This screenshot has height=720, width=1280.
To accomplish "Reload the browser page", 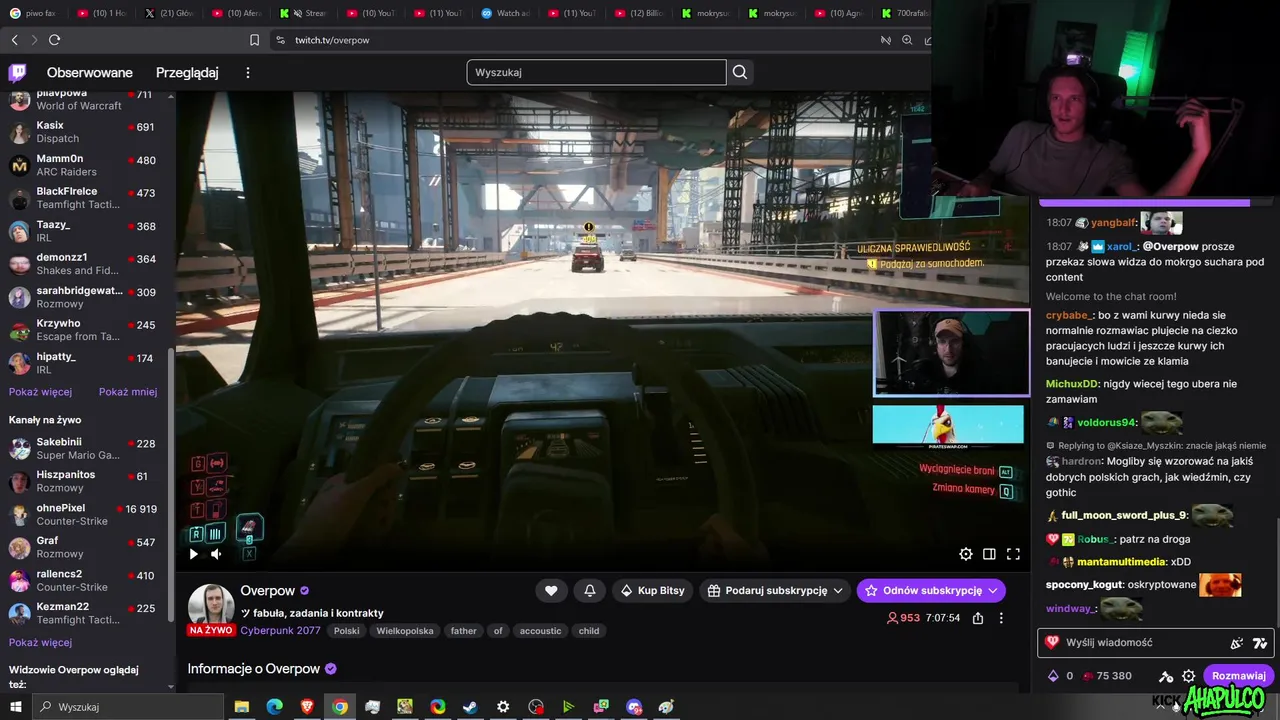I will coord(54,40).
